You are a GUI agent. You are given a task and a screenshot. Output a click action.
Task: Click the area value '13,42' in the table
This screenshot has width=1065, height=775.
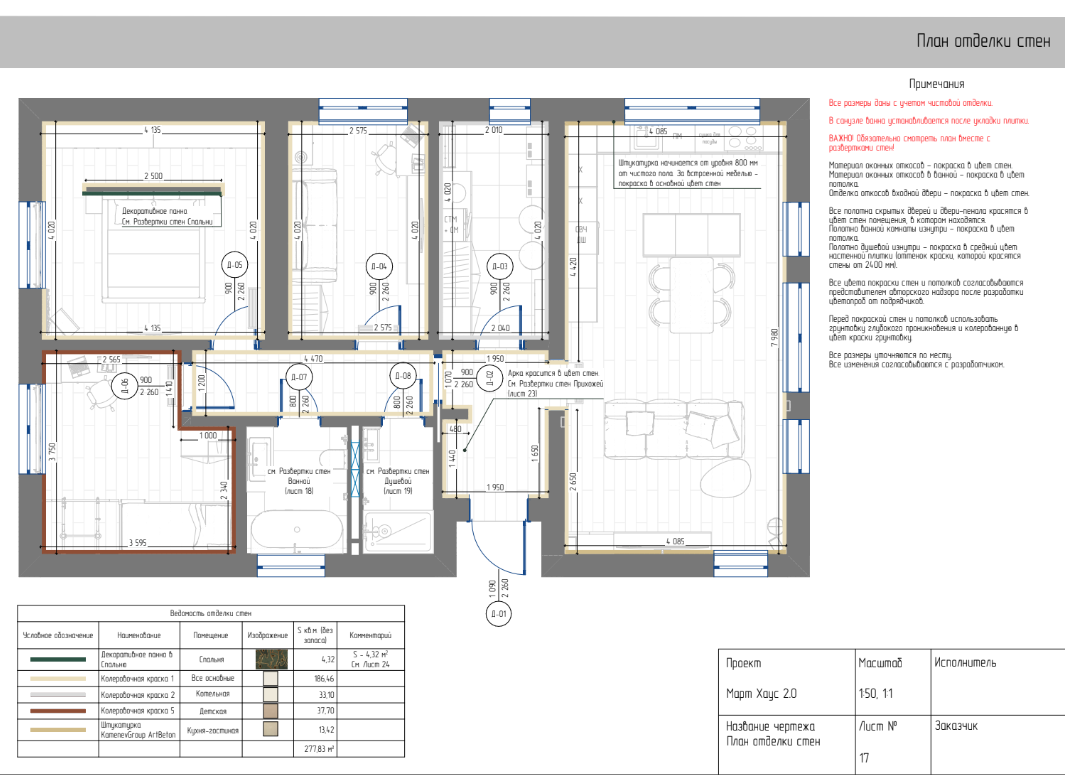(x=327, y=730)
